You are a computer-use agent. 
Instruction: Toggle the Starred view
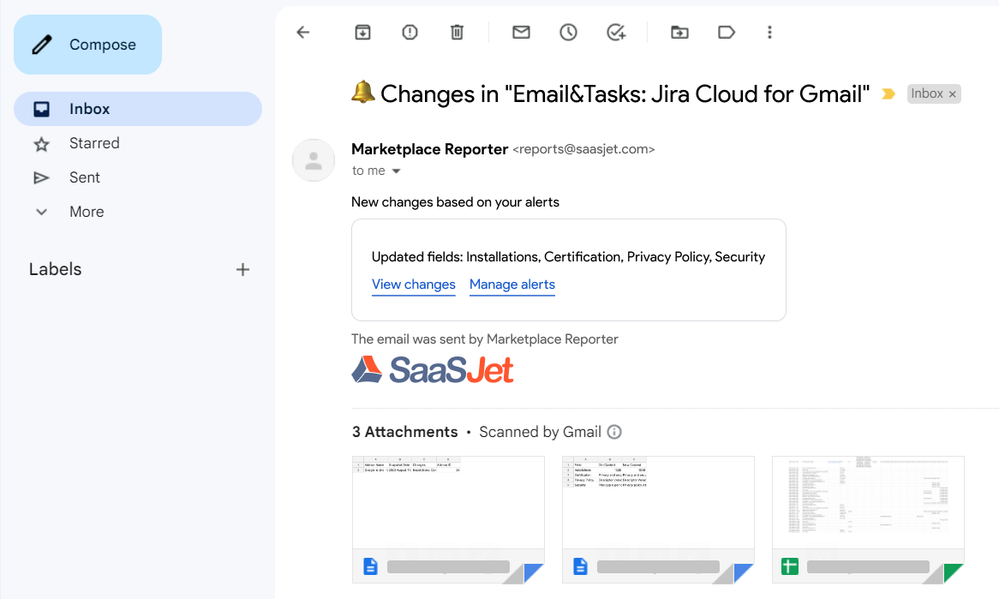pos(94,143)
